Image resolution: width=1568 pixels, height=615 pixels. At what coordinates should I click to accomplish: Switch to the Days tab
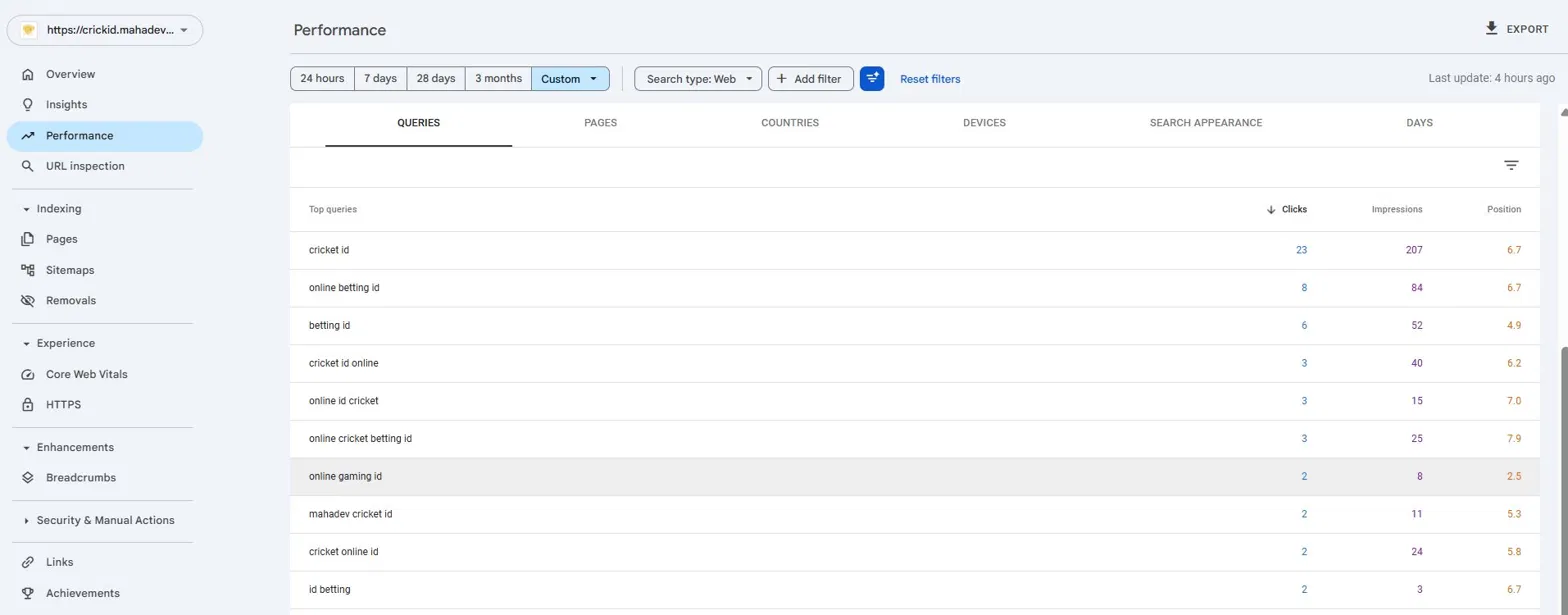click(x=1419, y=123)
